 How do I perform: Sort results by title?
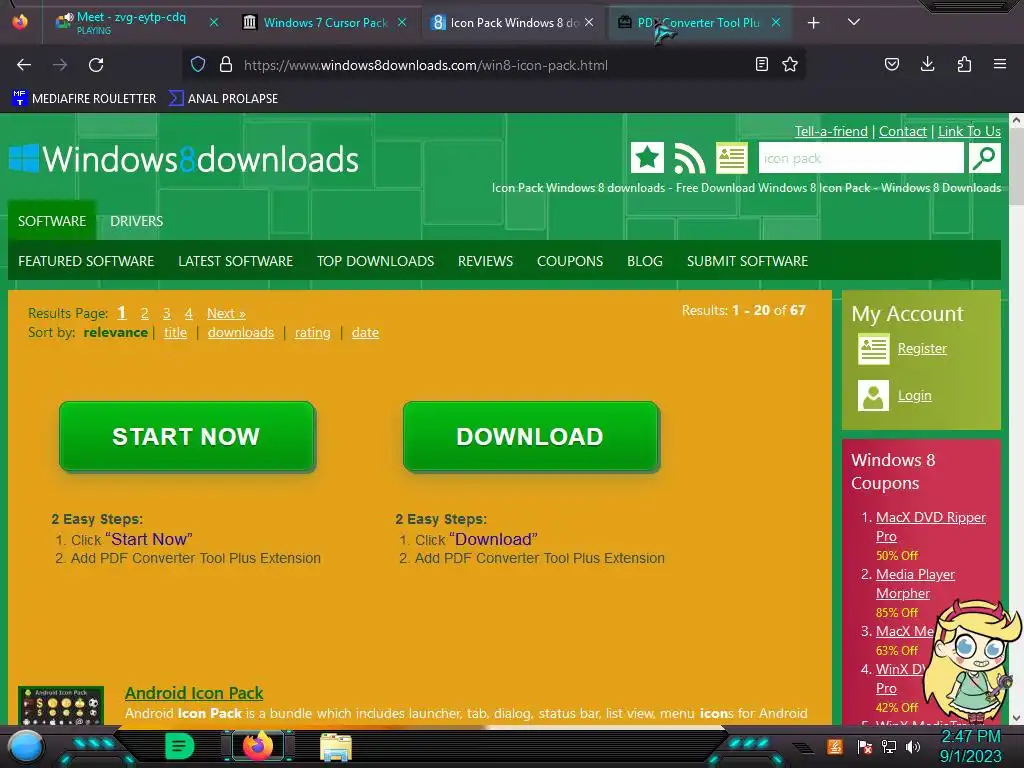coord(175,332)
